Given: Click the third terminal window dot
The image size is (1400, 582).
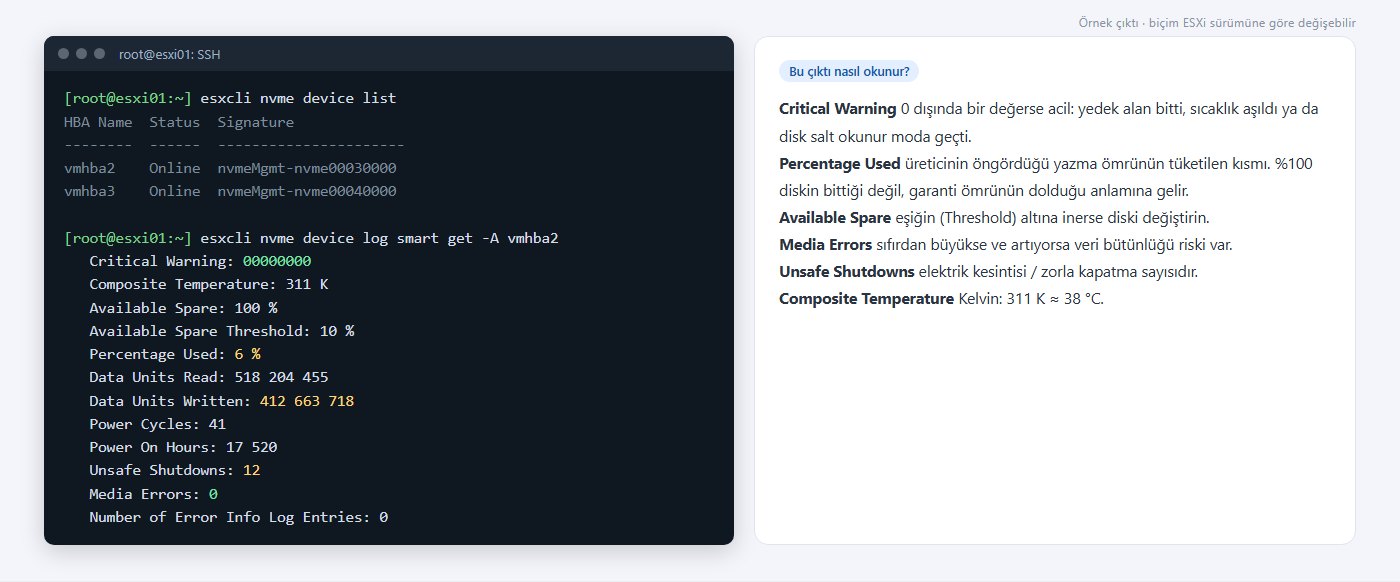Looking at the screenshot, I should tap(100, 54).
